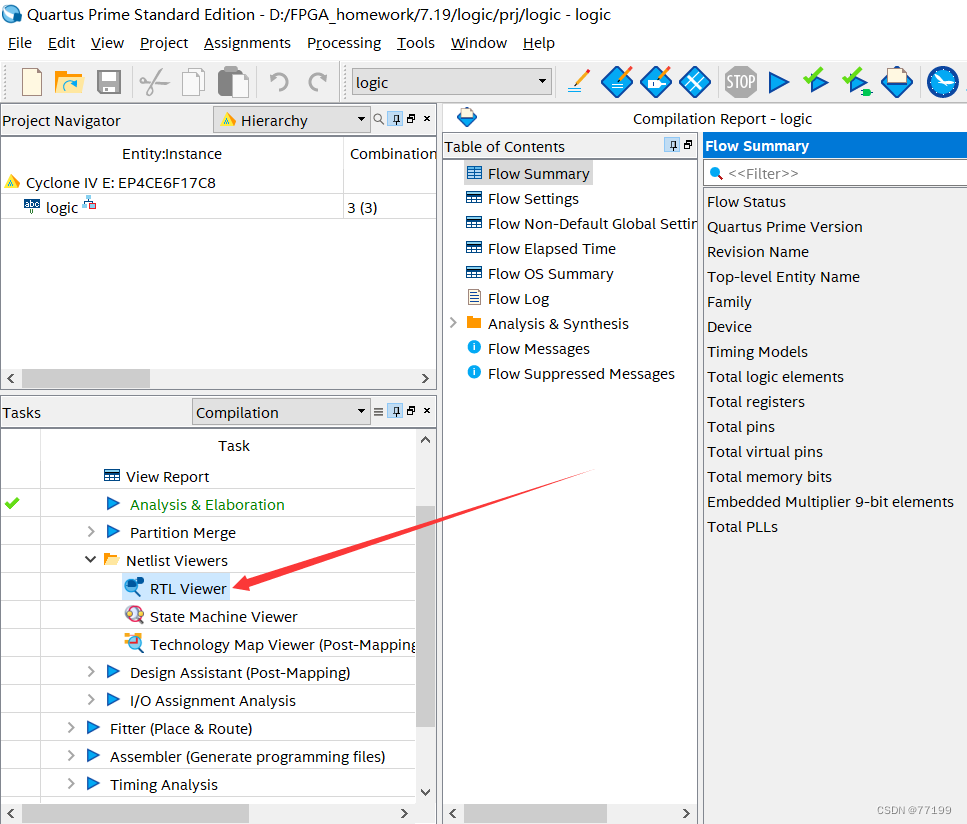Collapse the Netlist Viewers folder
The image size is (967, 824).
(91, 559)
